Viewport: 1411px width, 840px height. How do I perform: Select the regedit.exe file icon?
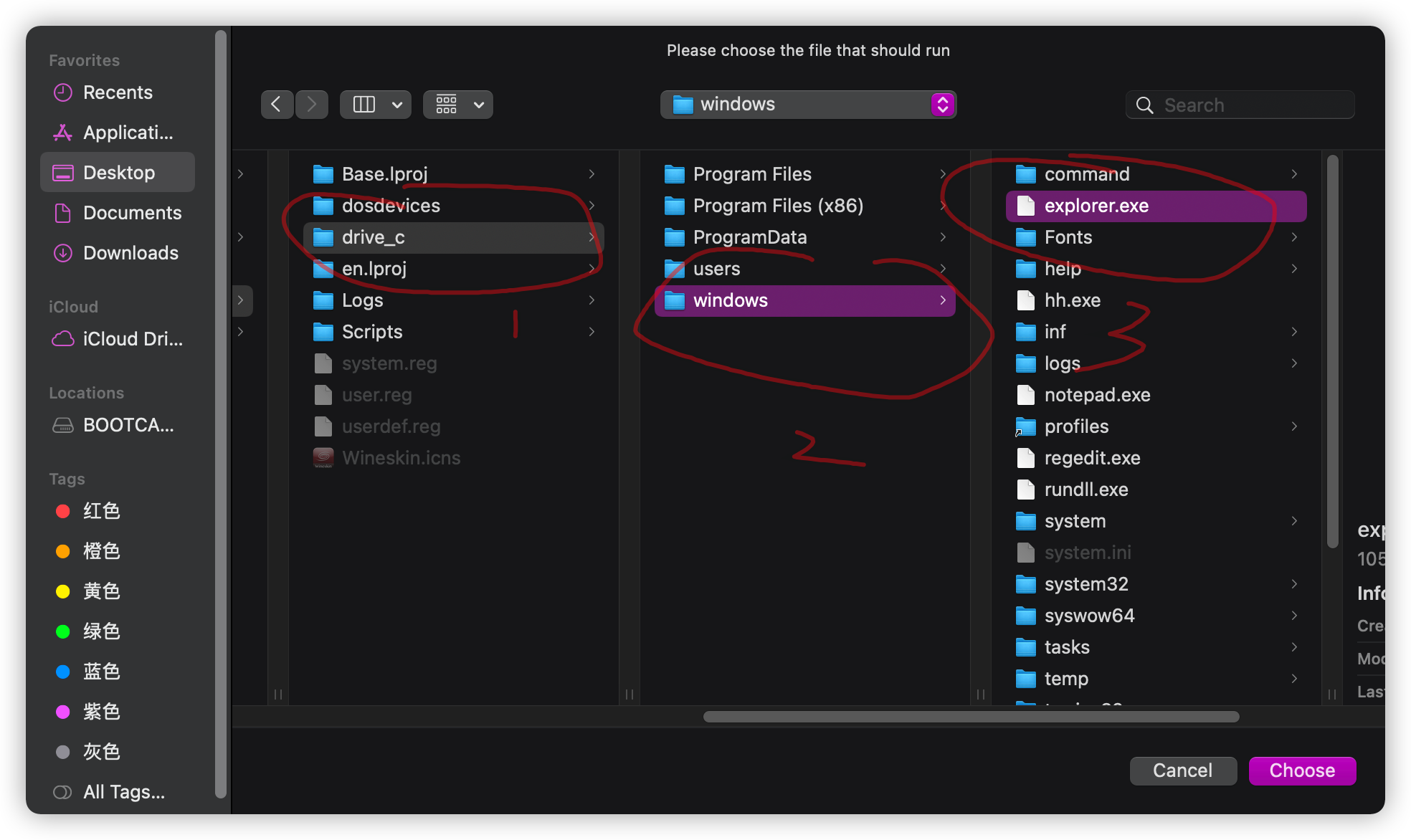1026,458
